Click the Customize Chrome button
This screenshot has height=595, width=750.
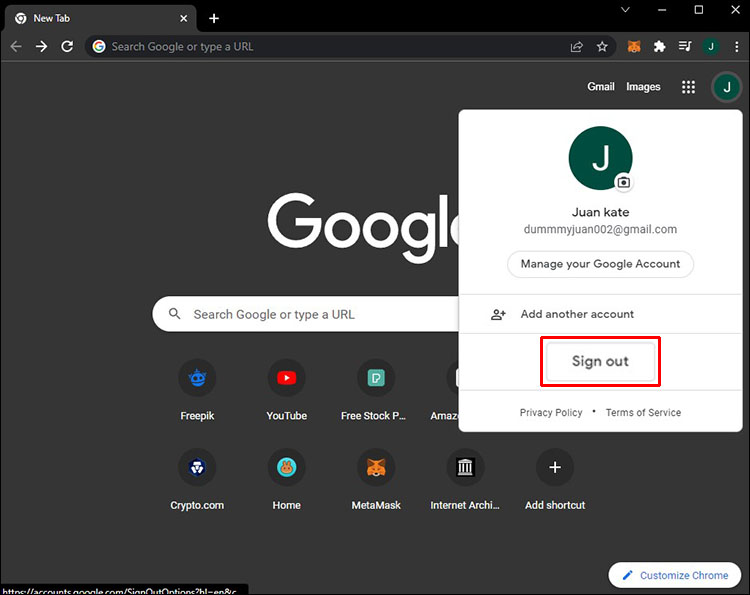pyautogui.click(x=675, y=575)
